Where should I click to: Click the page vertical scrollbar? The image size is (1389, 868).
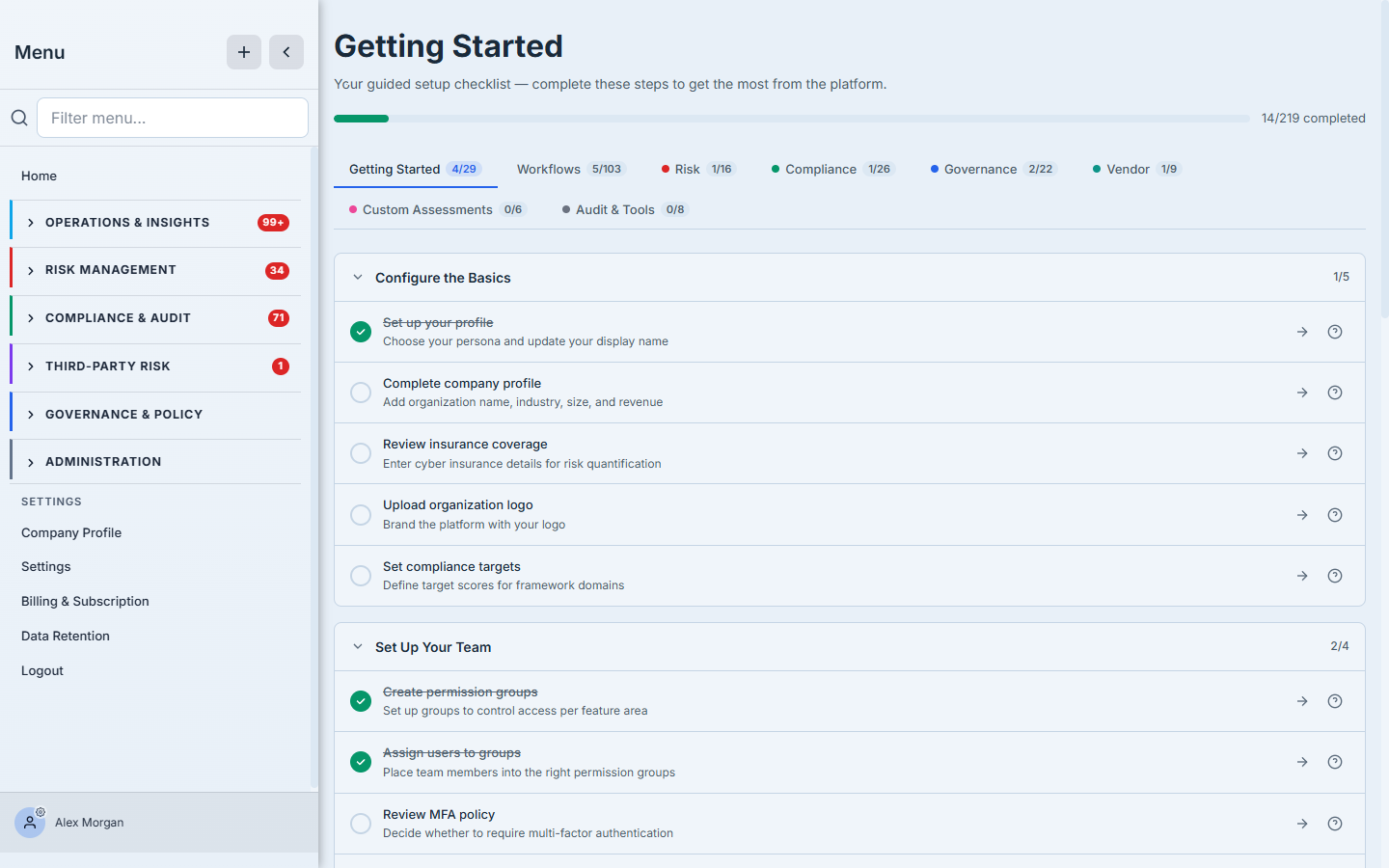[1385, 159]
